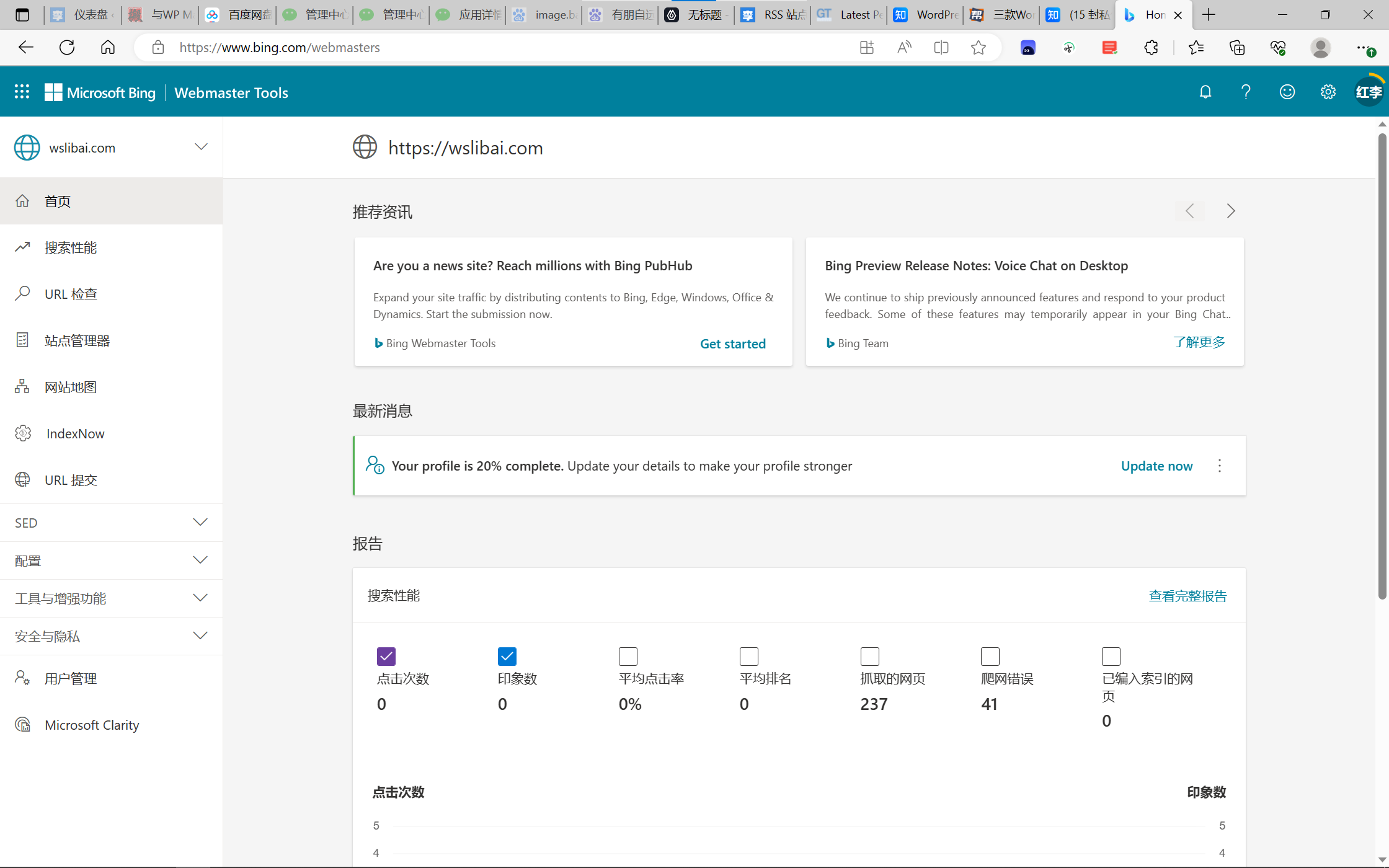Click browser favorites star icon
The height and width of the screenshot is (868, 1389).
(x=979, y=48)
